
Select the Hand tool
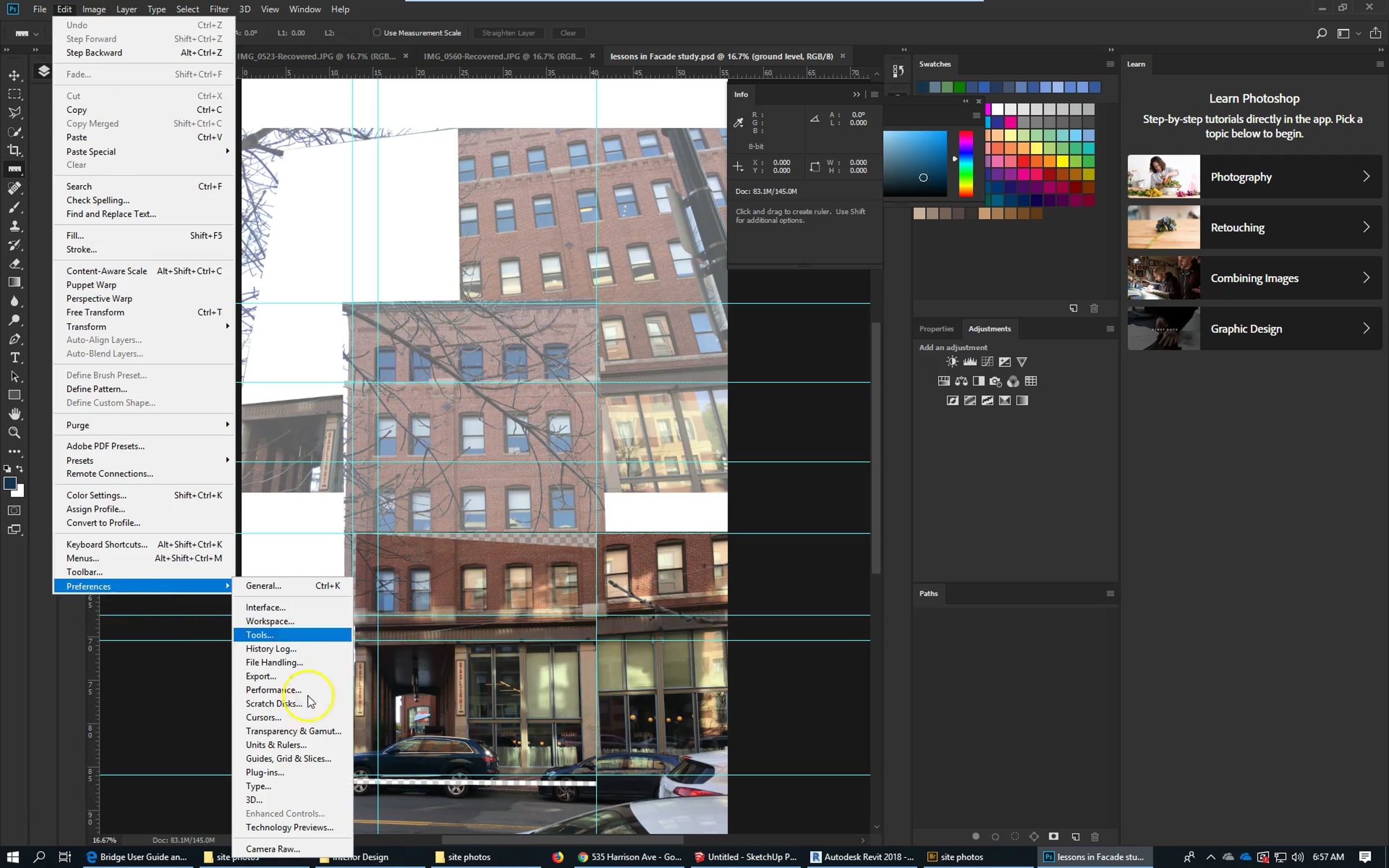[14, 414]
